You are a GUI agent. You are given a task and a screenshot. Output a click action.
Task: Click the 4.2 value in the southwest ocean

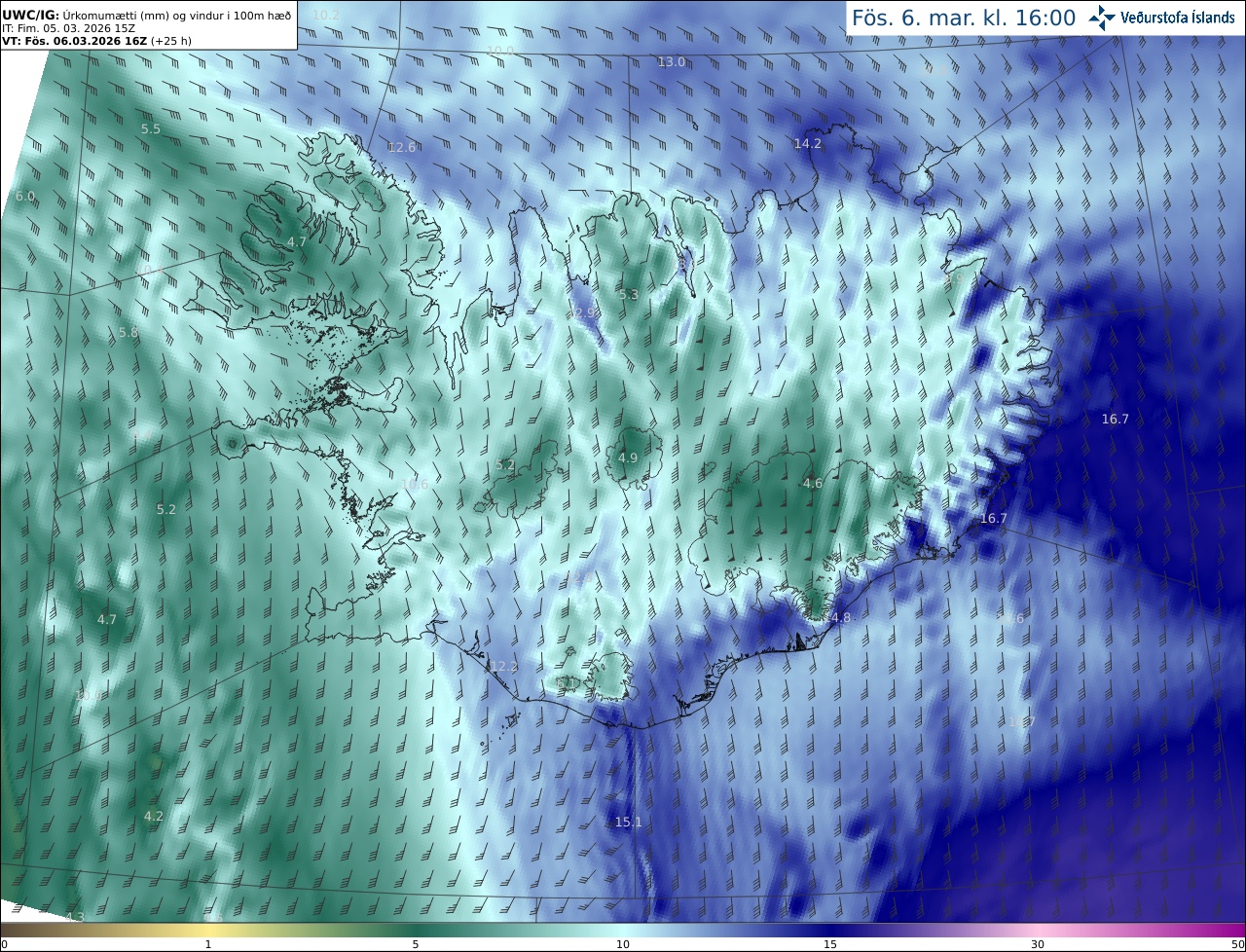coord(153,817)
